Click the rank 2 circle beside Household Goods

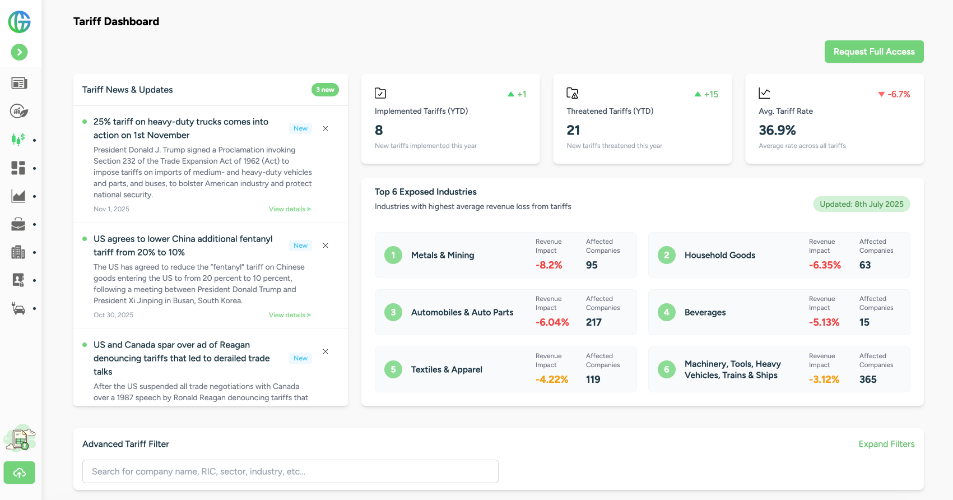667,255
